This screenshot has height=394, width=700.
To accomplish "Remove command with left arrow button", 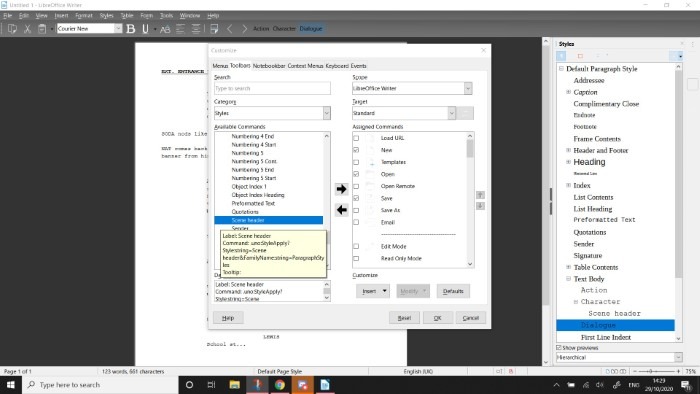I will click(x=342, y=209).
